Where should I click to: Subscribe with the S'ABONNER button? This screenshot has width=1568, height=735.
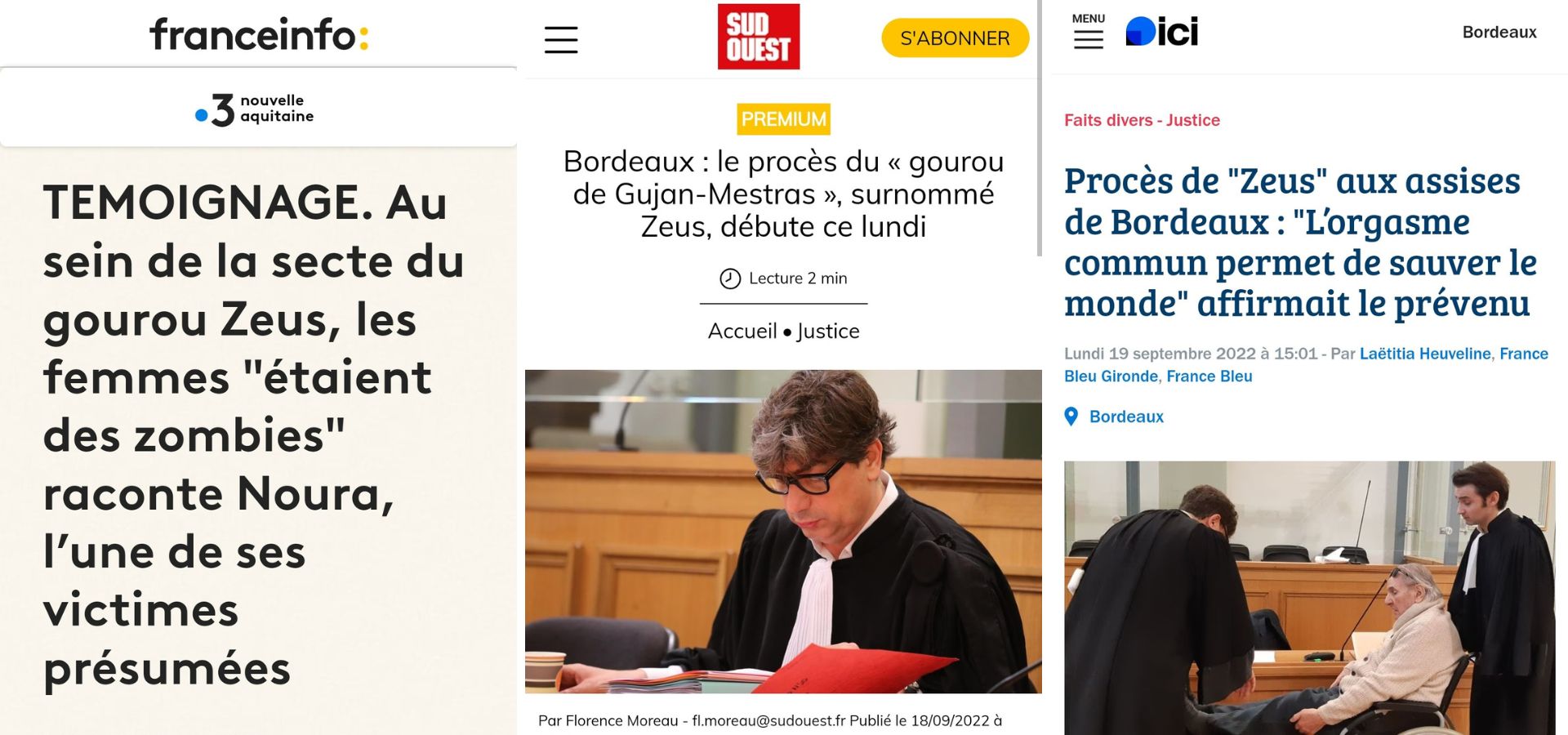tap(955, 38)
